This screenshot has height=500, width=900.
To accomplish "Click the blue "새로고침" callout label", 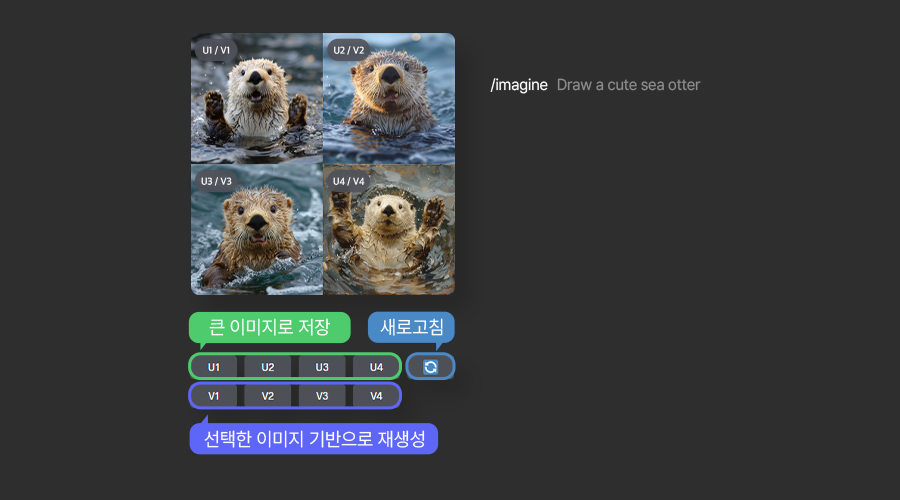I will pos(411,327).
